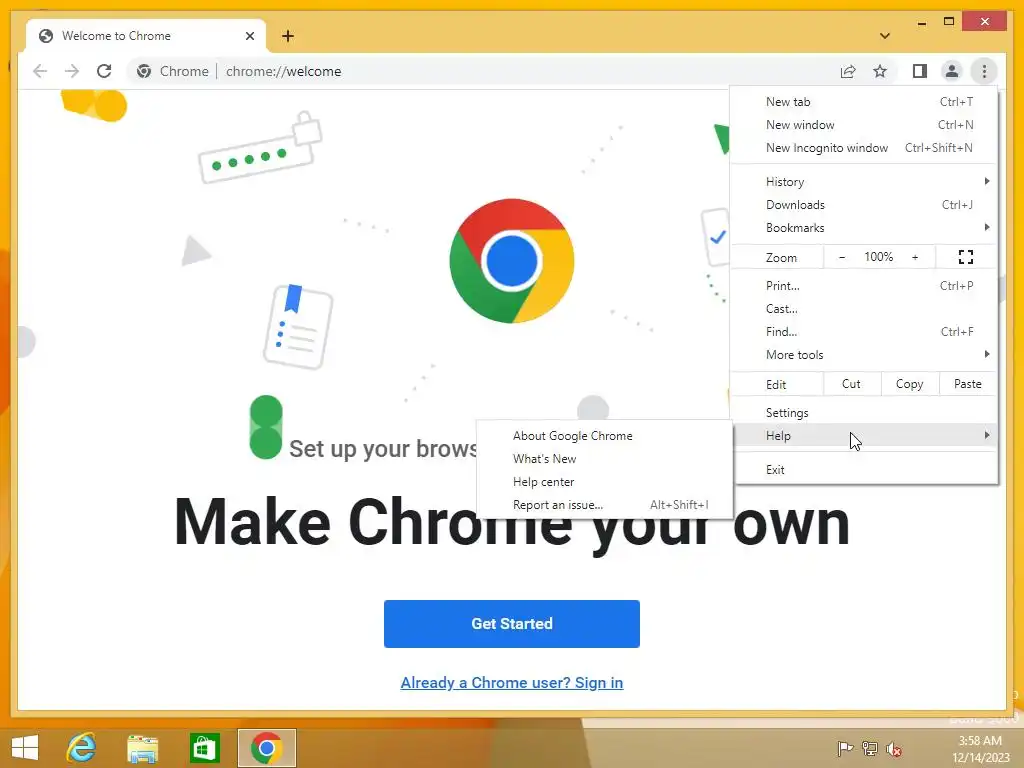Open Downloads from the menu
Screen dimensions: 1024x768
864,204
